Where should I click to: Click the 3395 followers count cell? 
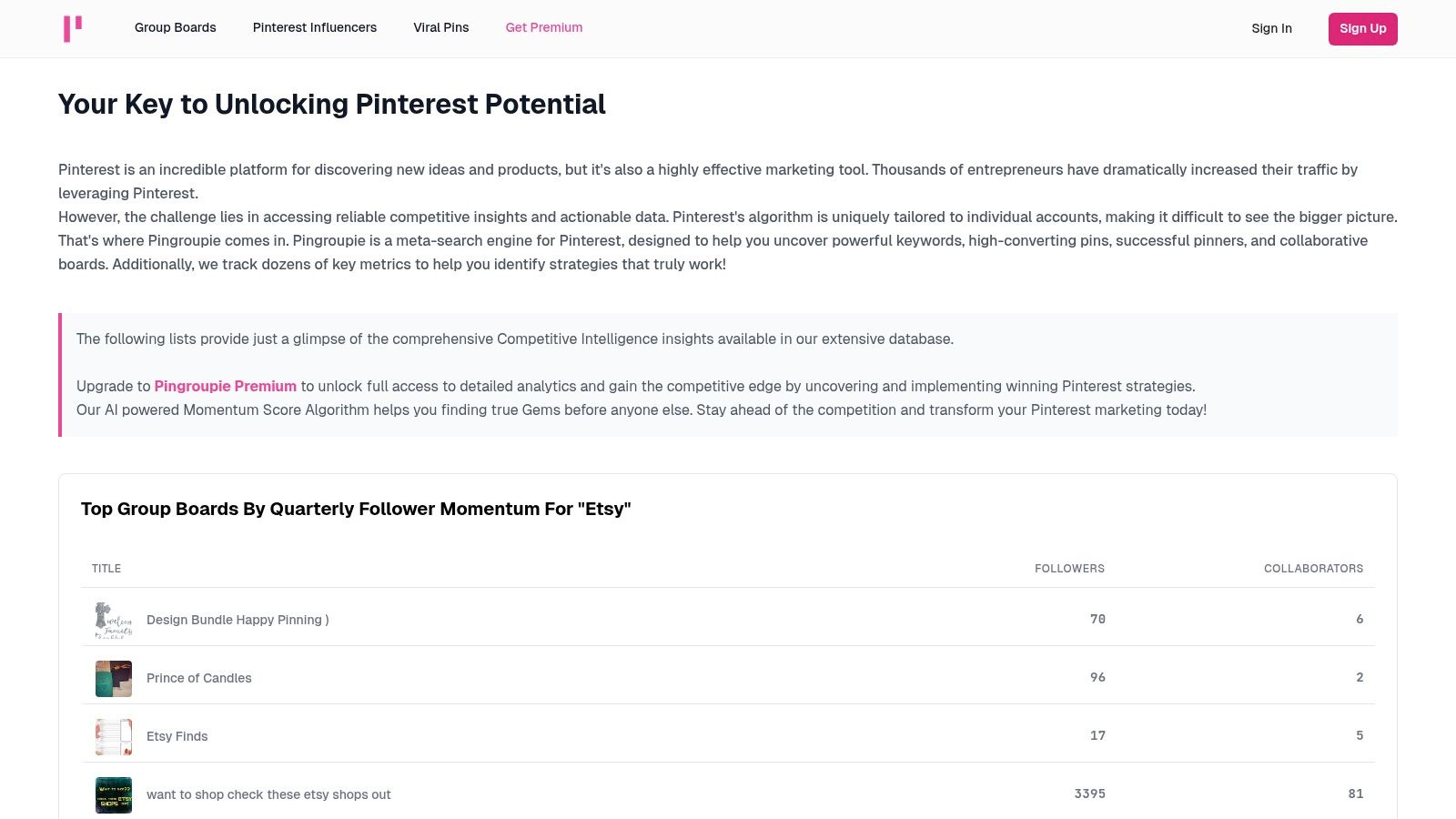pos(1089,794)
